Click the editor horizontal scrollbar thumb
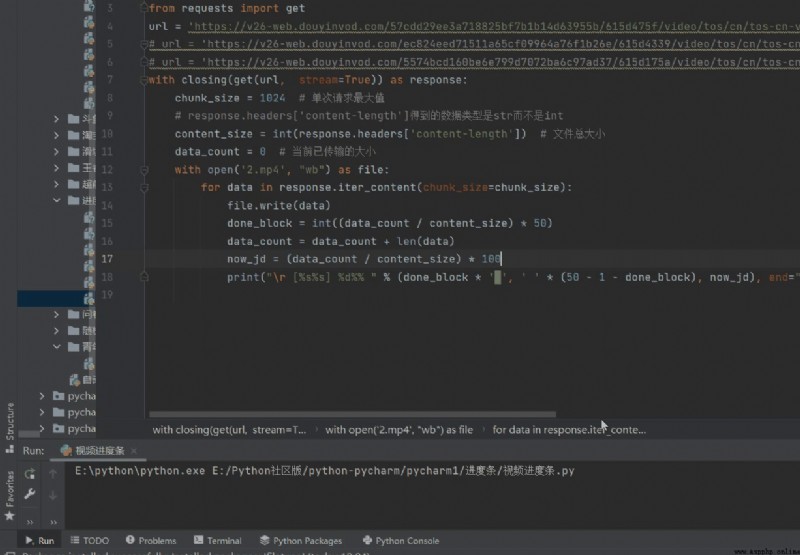 coord(353,414)
